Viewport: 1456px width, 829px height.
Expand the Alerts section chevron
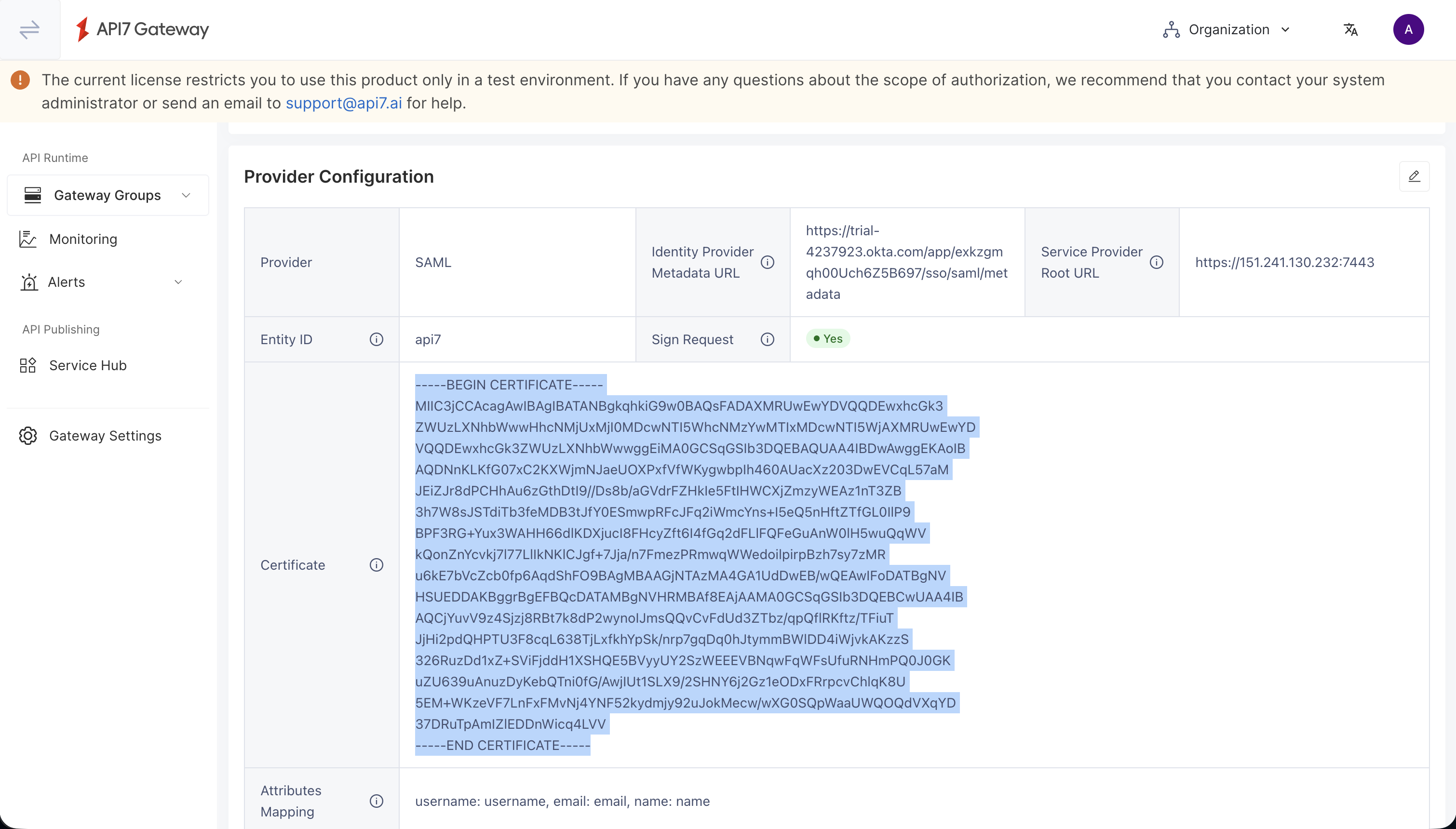[x=178, y=282]
